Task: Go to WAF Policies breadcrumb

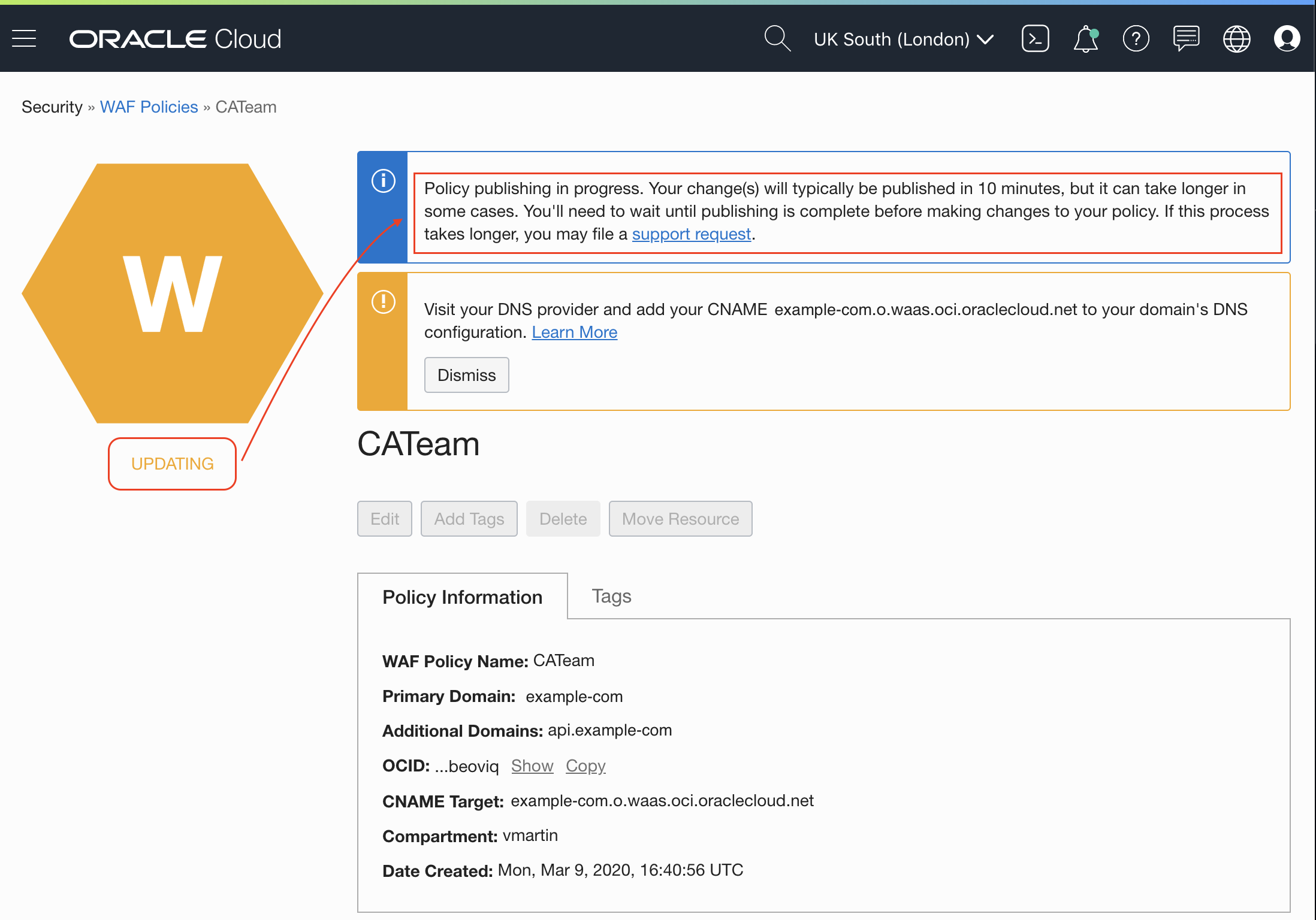Action: click(x=149, y=107)
